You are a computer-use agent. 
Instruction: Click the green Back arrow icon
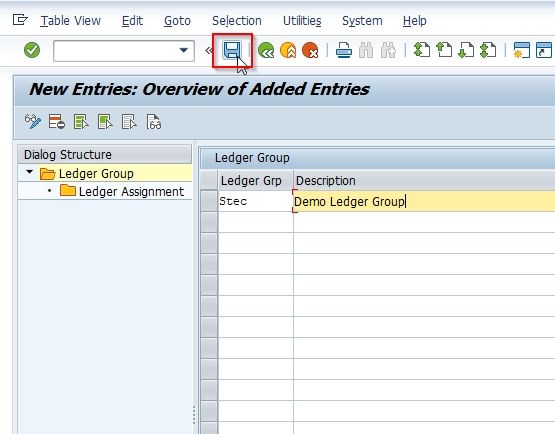[x=266, y=50]
